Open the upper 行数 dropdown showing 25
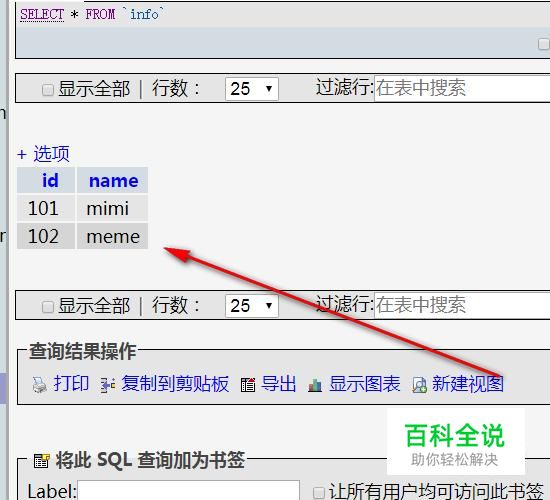This screenshot has width=550, height=500. coord(252,89)
